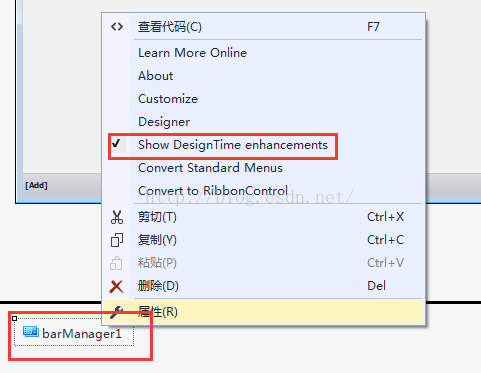The width and height of the screenshot is (481, 373).
Task: Open Learn More Online
Action: pos(192,53)
